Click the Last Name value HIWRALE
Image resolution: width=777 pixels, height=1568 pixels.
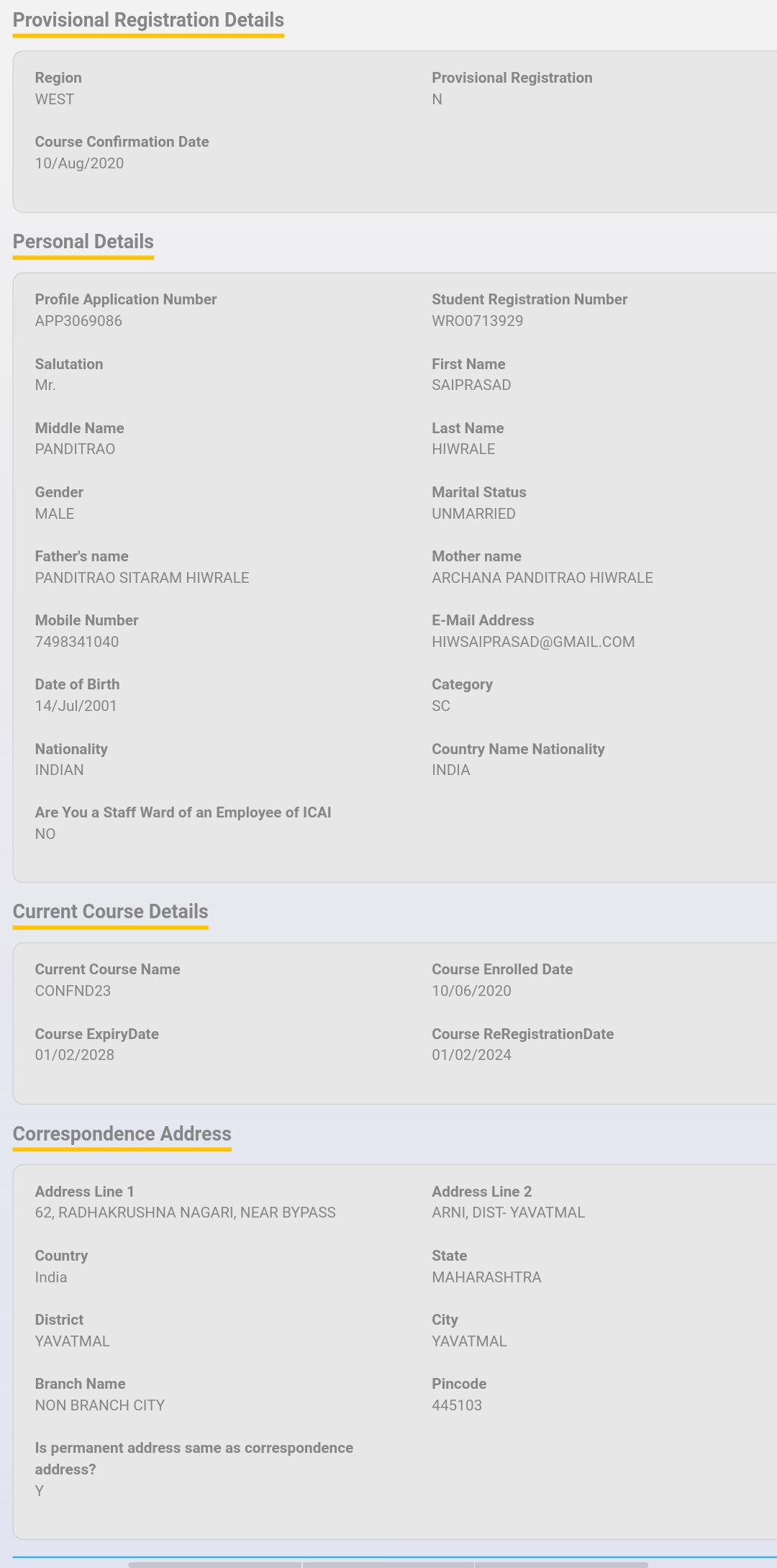(463, 449)
